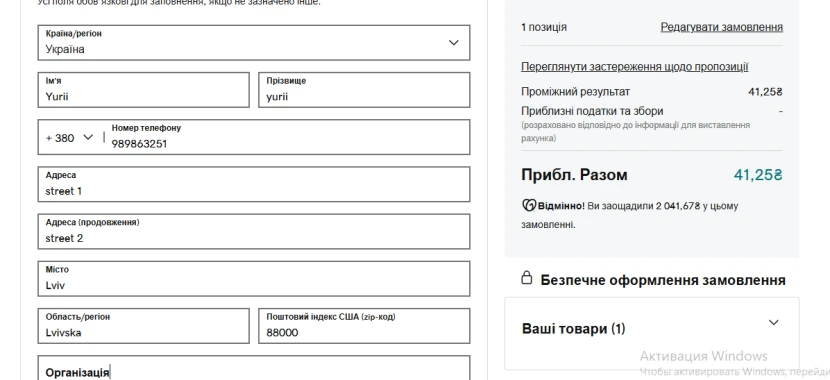Click the savings message Ви заощадили text
The image size is (830, 380).
(629, 215)
